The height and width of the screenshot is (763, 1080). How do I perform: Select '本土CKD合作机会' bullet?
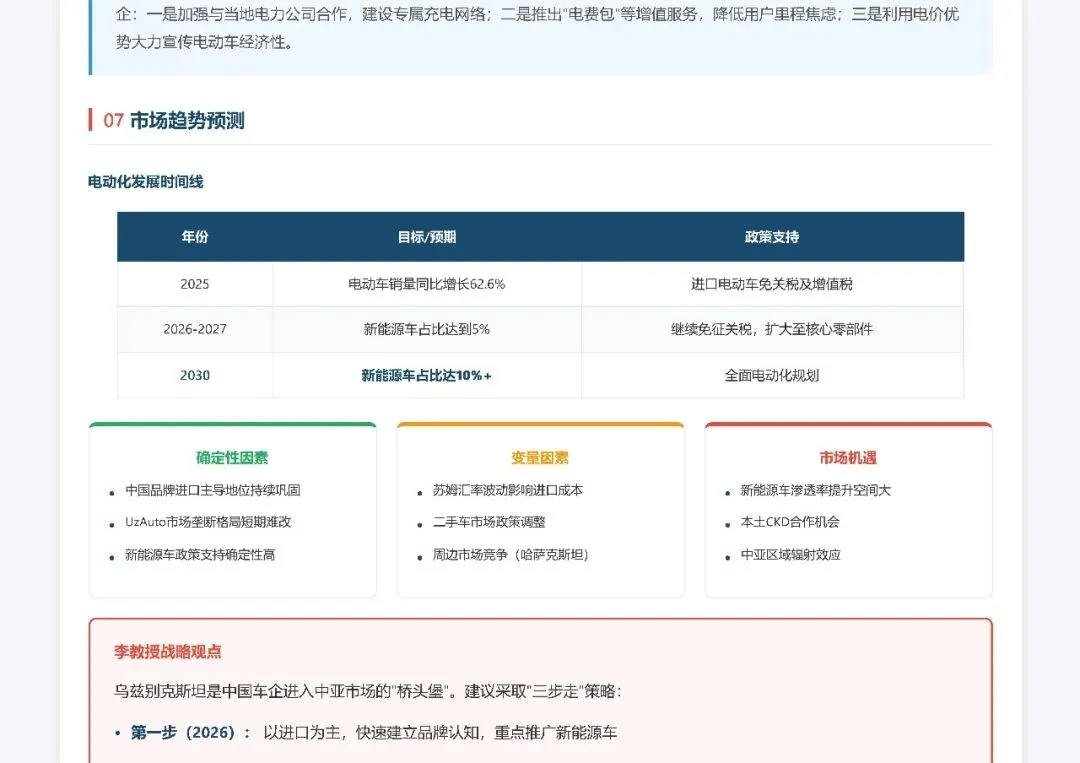tap(790, 522)
